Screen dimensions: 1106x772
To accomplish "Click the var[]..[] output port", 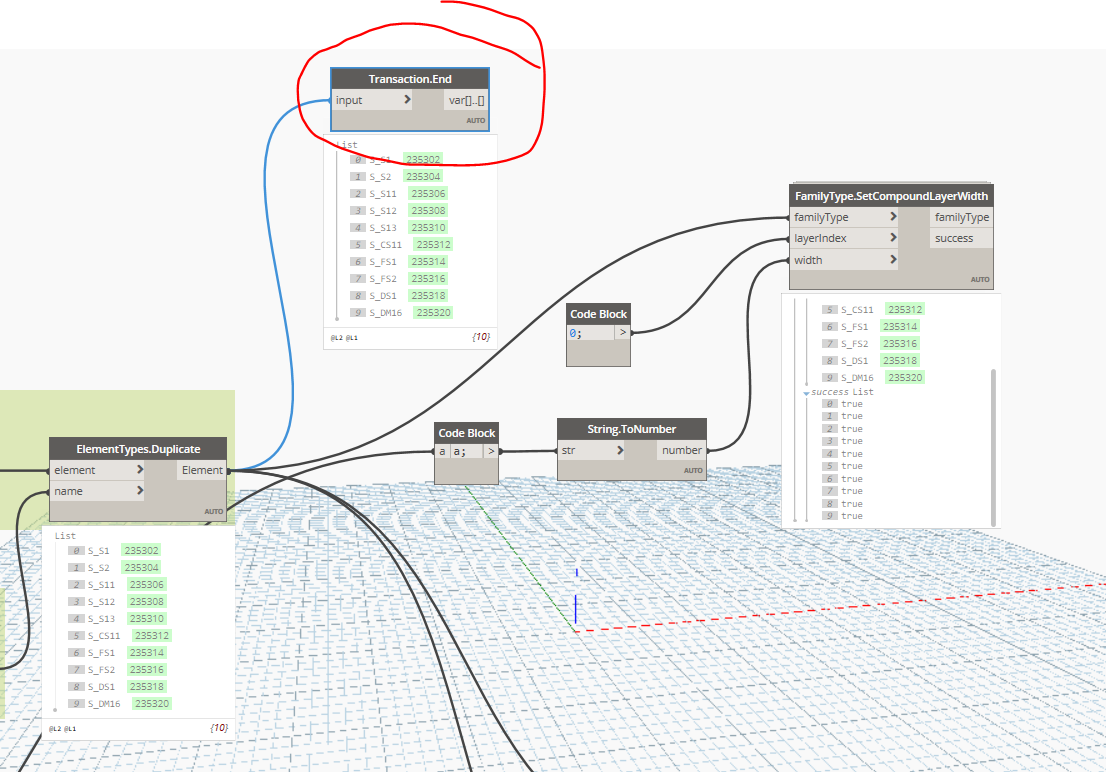I will click(466, 100).
